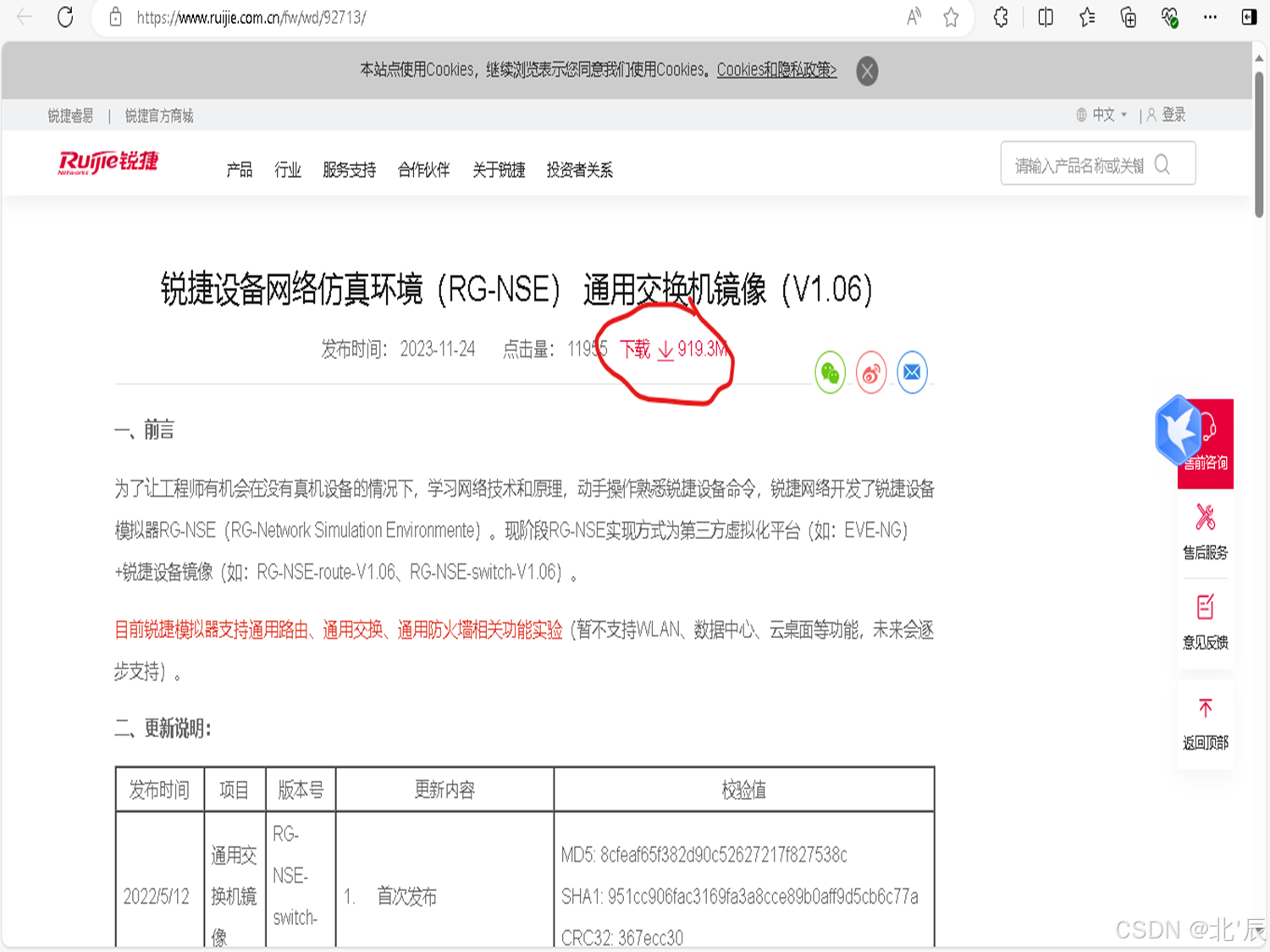
Task: Click the 发布时间 column header
Action: (159, 790)
